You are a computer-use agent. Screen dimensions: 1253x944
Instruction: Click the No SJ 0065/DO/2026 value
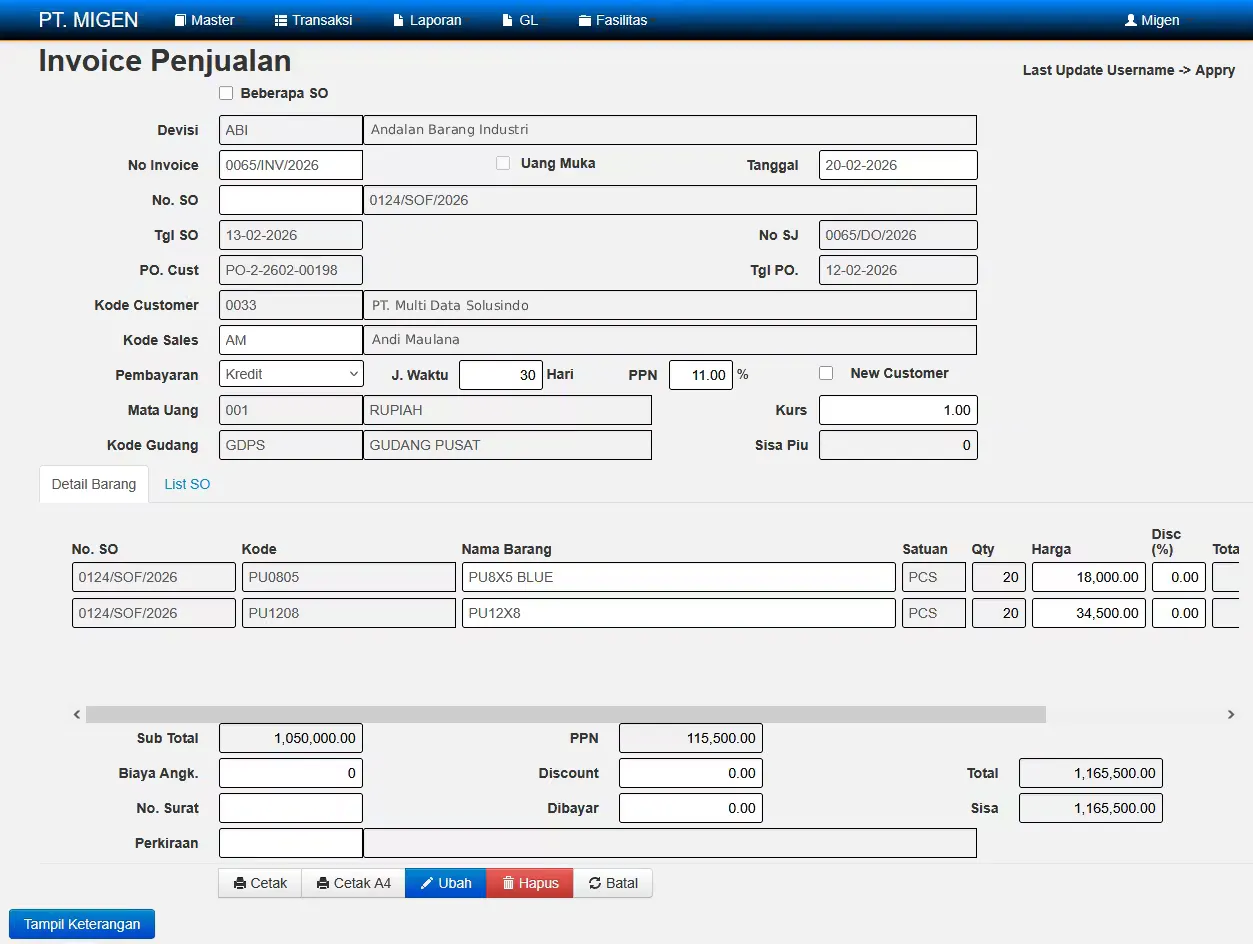[x=898, y=235]
